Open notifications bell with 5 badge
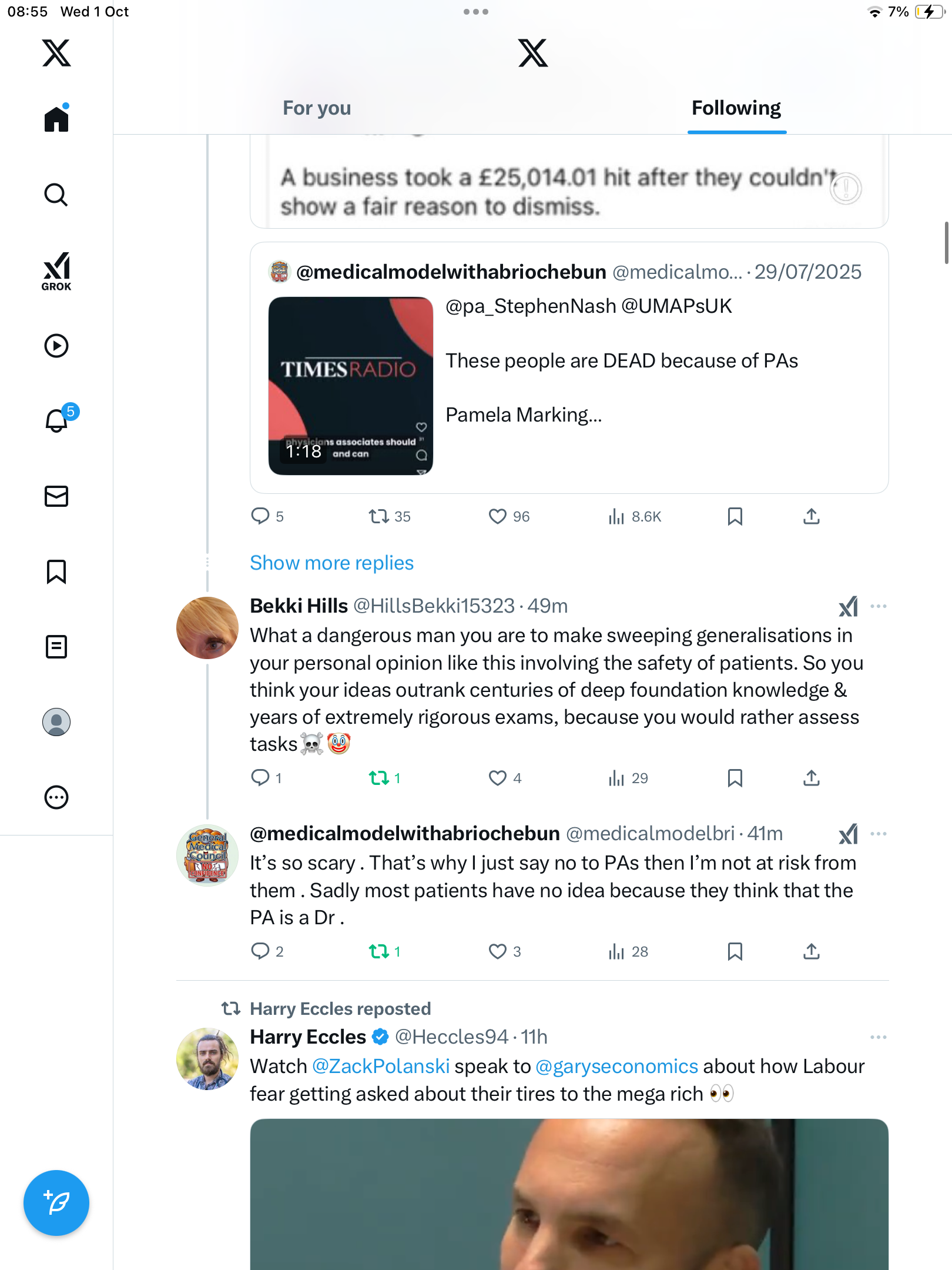The image size is (952, 1270). click(57, 420)
